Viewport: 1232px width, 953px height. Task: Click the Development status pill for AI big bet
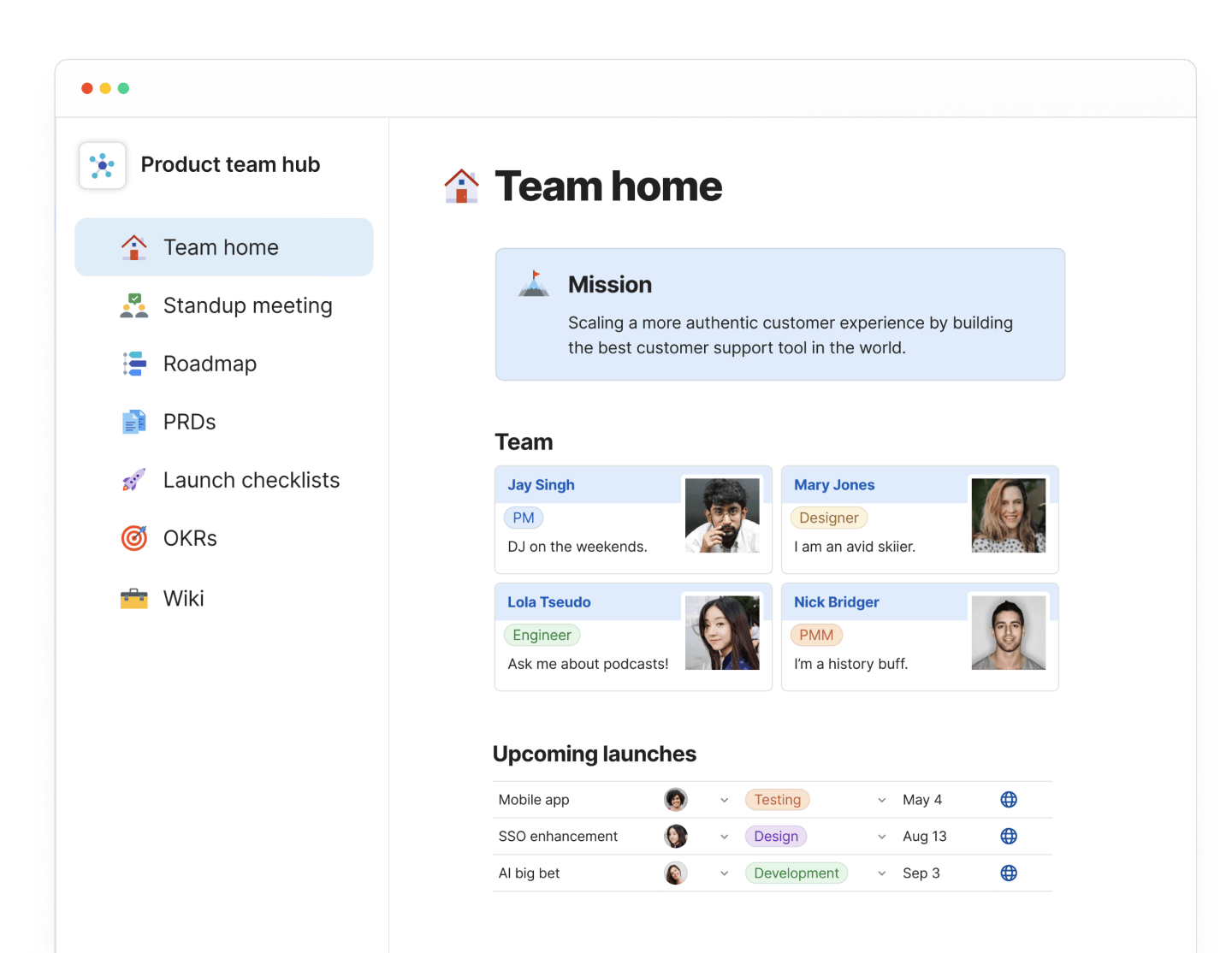[x=796, y=873]
